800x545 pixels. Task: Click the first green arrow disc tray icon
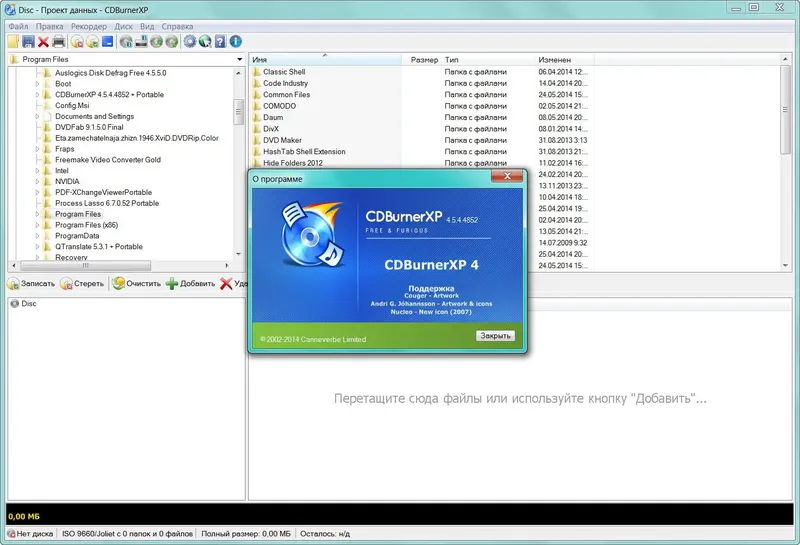coord(156,42)
